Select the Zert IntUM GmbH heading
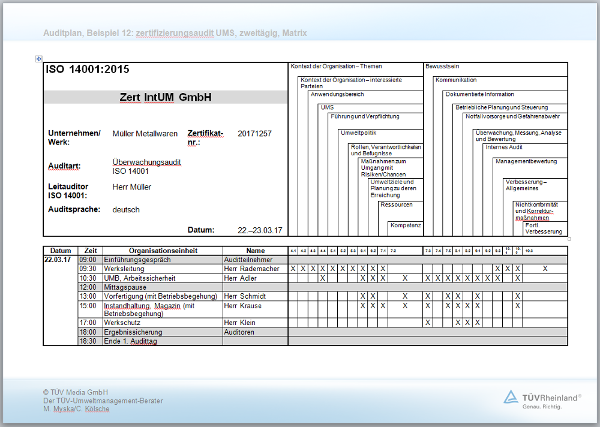600x427 pixels. click(x=165, y=97)
